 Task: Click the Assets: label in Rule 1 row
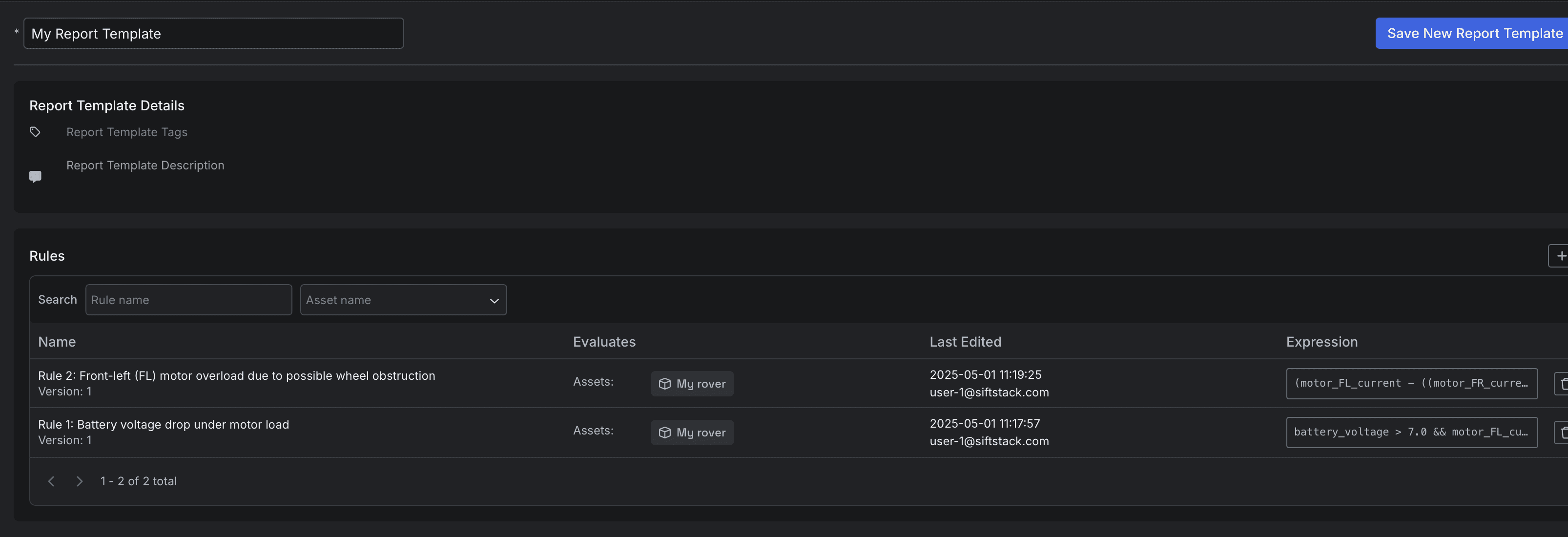(x=593, y=431)
